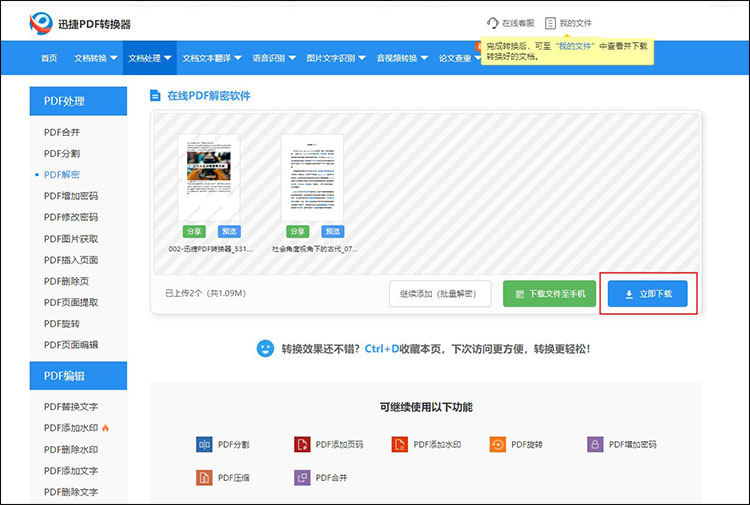Click 预览 under 002-迅捷PDF转换器 file
Screen dimensions: 750x505
229,231
